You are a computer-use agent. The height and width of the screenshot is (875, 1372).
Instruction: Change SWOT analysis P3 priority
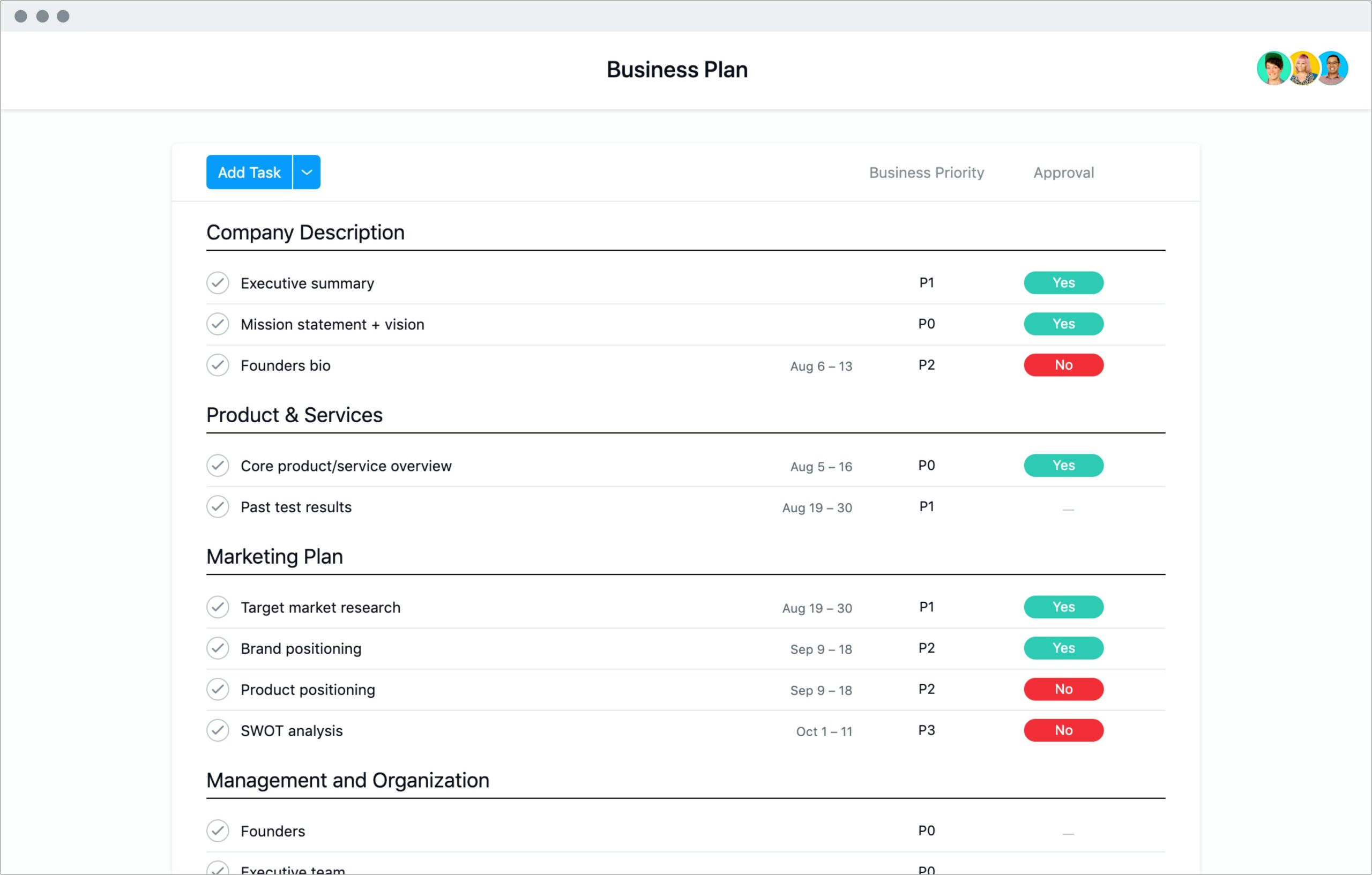[x=927, y=730]
